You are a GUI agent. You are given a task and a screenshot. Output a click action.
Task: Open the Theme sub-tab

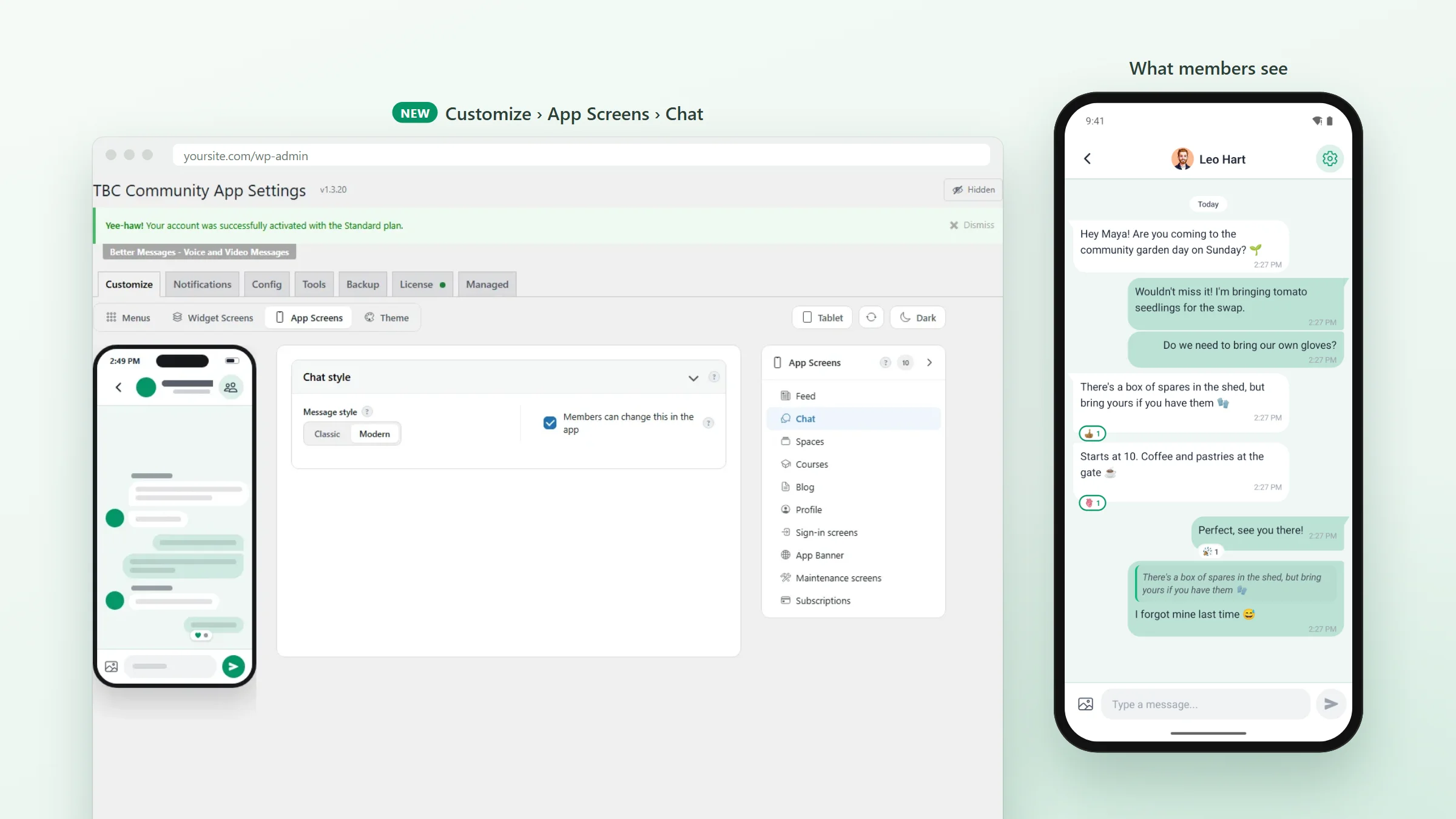(x=386, y=317)
